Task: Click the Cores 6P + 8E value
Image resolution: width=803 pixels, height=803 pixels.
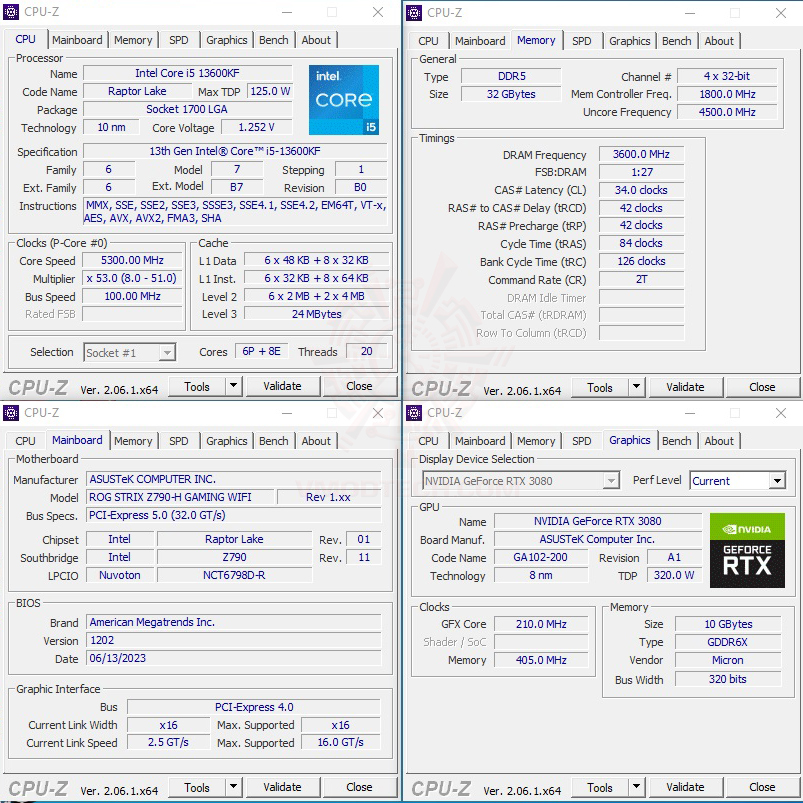Action: click(x=261, y=351)
